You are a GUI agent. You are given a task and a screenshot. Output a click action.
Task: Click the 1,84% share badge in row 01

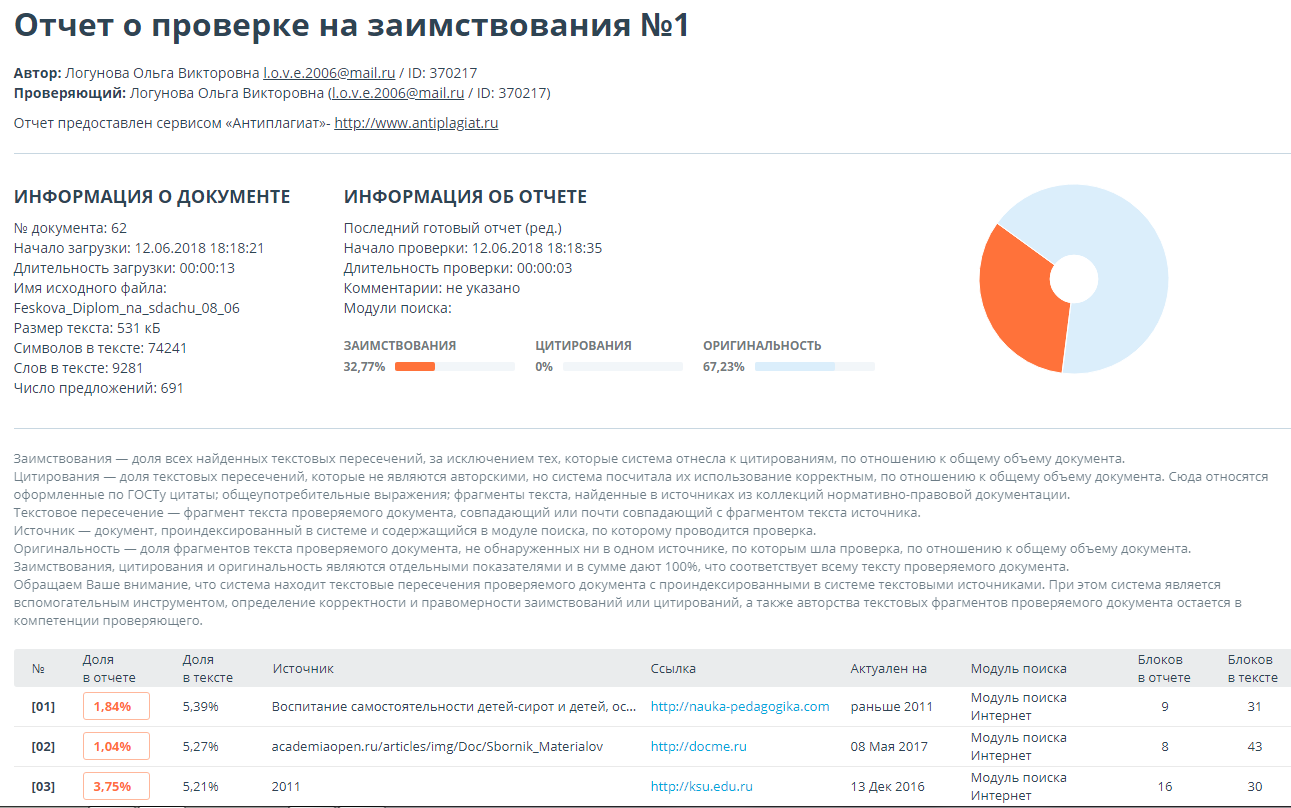(x=116, y=706)
